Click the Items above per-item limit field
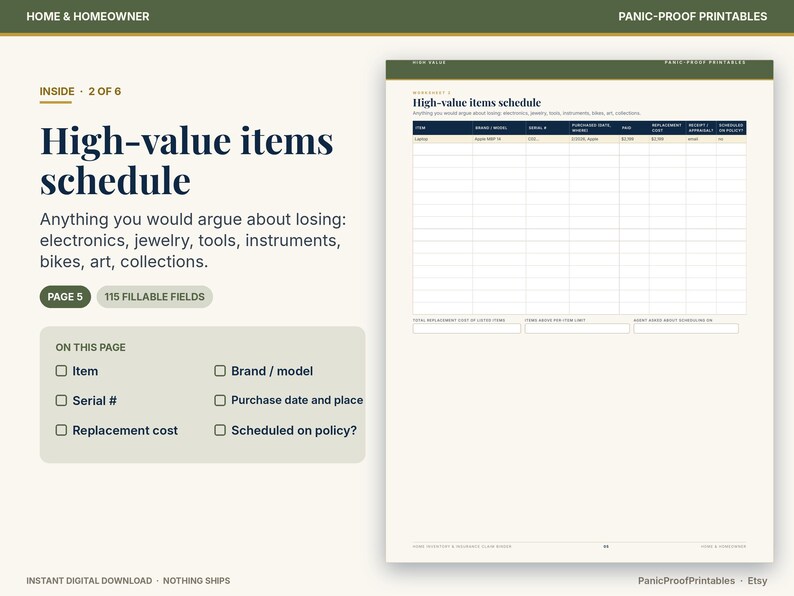794x596 pixels. (577, 329)
